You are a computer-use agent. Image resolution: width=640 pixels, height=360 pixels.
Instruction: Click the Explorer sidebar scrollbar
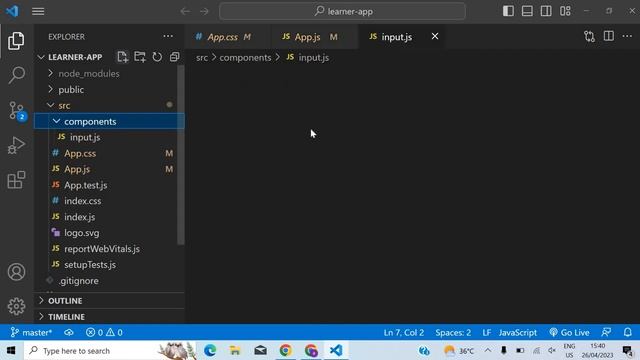[181, 155]
